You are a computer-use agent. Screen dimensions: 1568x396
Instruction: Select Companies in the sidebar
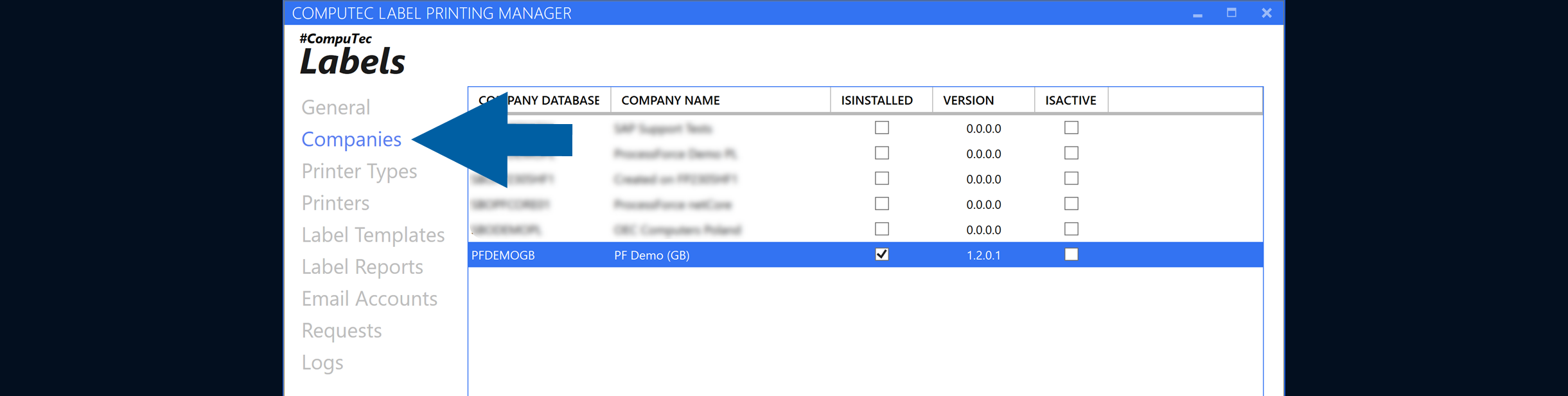(x=351, y=139)
